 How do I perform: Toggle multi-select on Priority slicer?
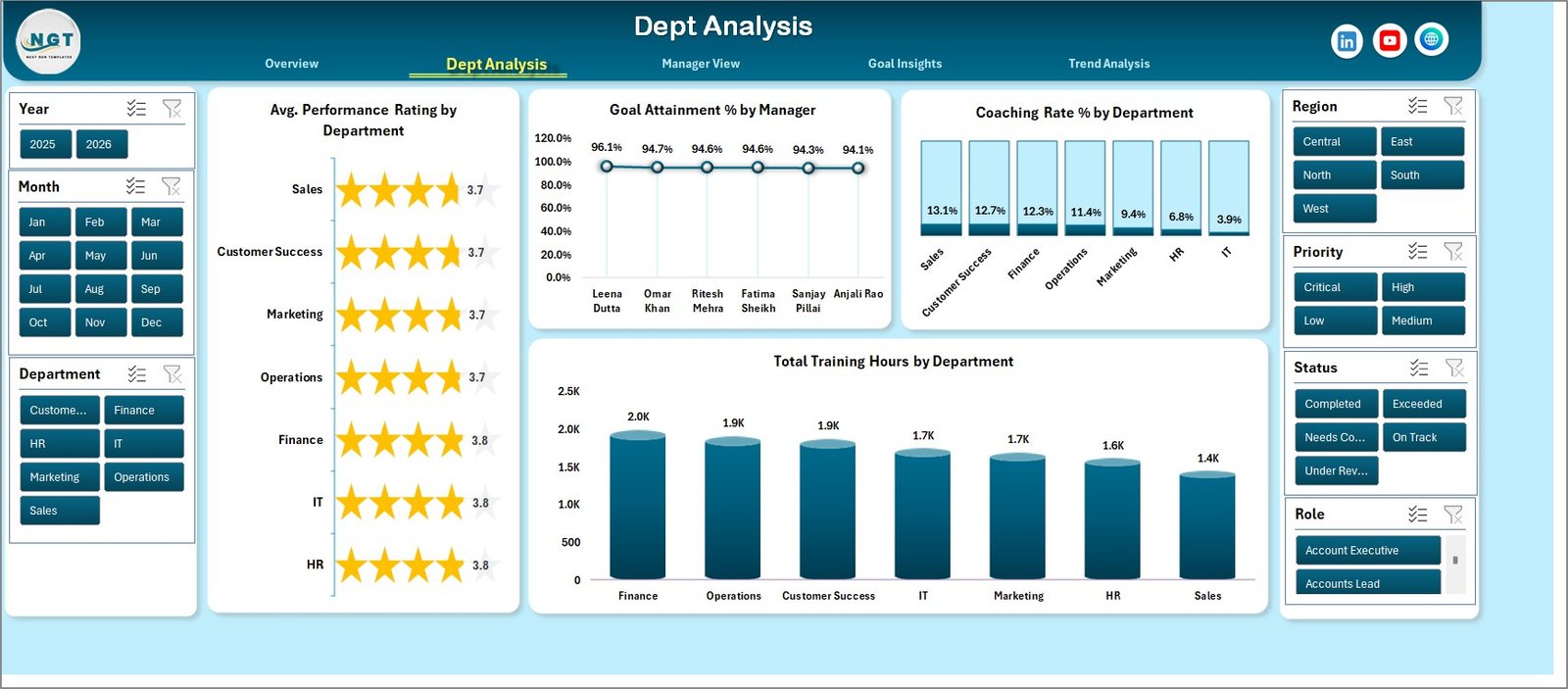[x=1417, y=252]
